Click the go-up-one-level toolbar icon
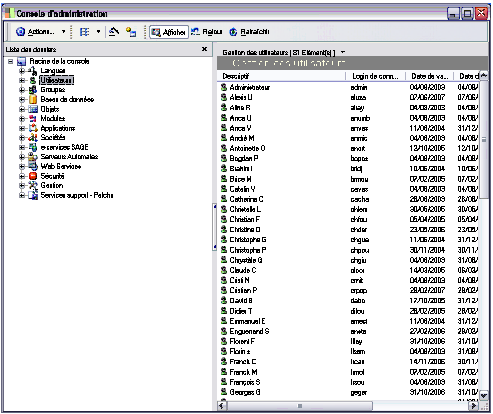This screenshot has width=493, height=414. tap(114, 32)
